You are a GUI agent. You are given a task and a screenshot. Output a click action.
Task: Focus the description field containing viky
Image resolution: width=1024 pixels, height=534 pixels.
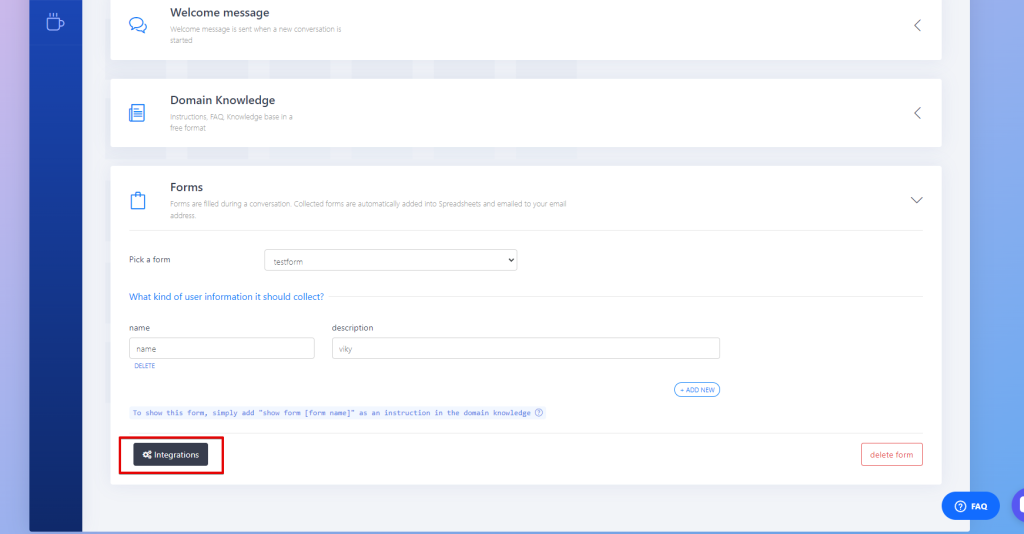pos(525,348)
